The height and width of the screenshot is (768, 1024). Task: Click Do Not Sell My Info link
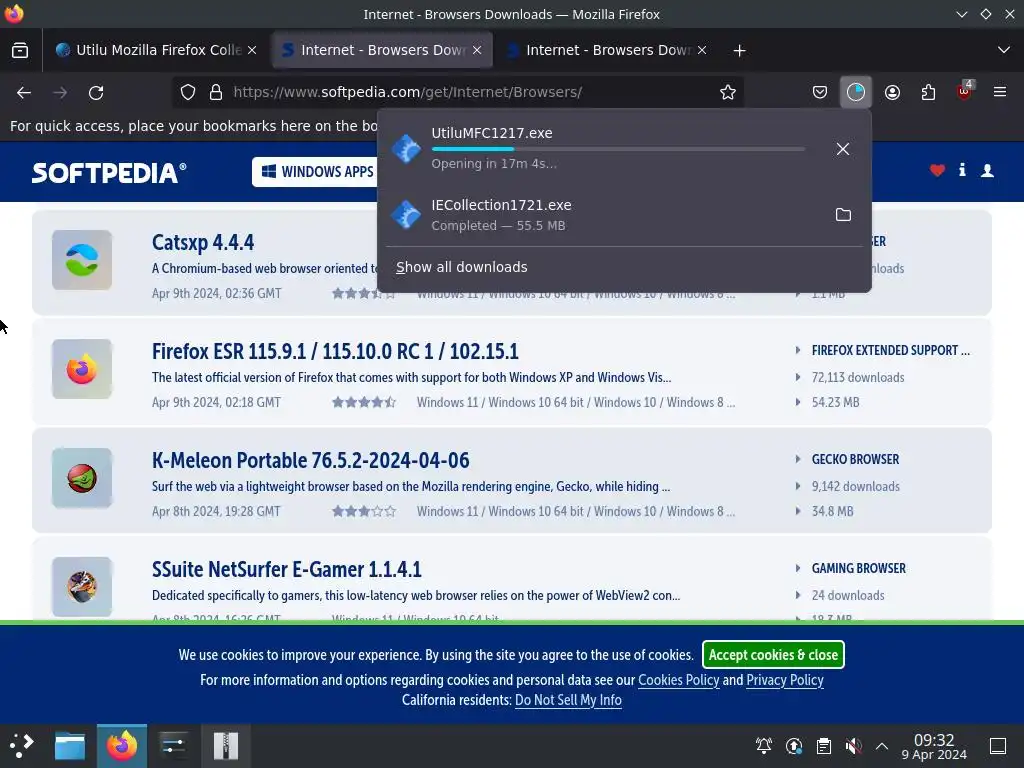point(568,700)
